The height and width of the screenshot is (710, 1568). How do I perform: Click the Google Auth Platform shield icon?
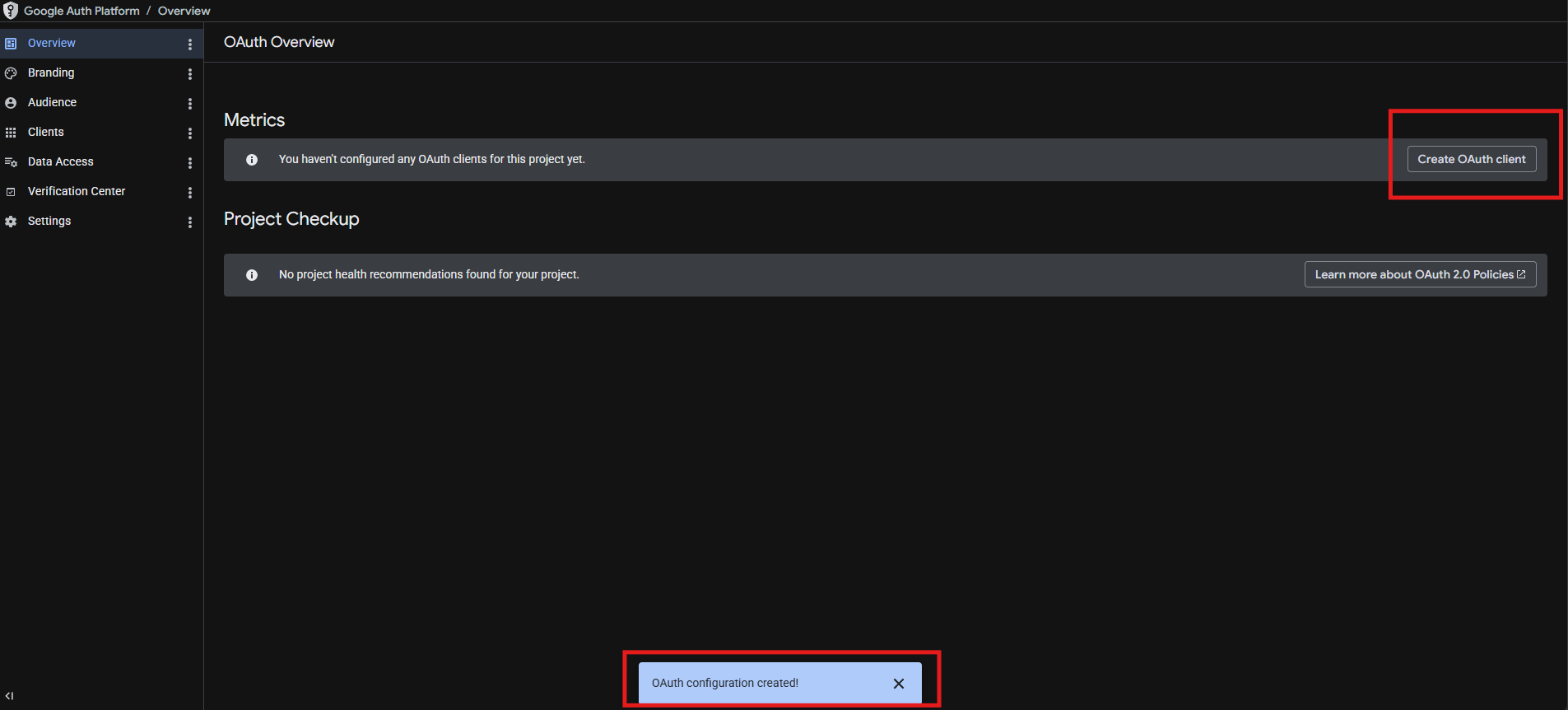pos(11,11)
